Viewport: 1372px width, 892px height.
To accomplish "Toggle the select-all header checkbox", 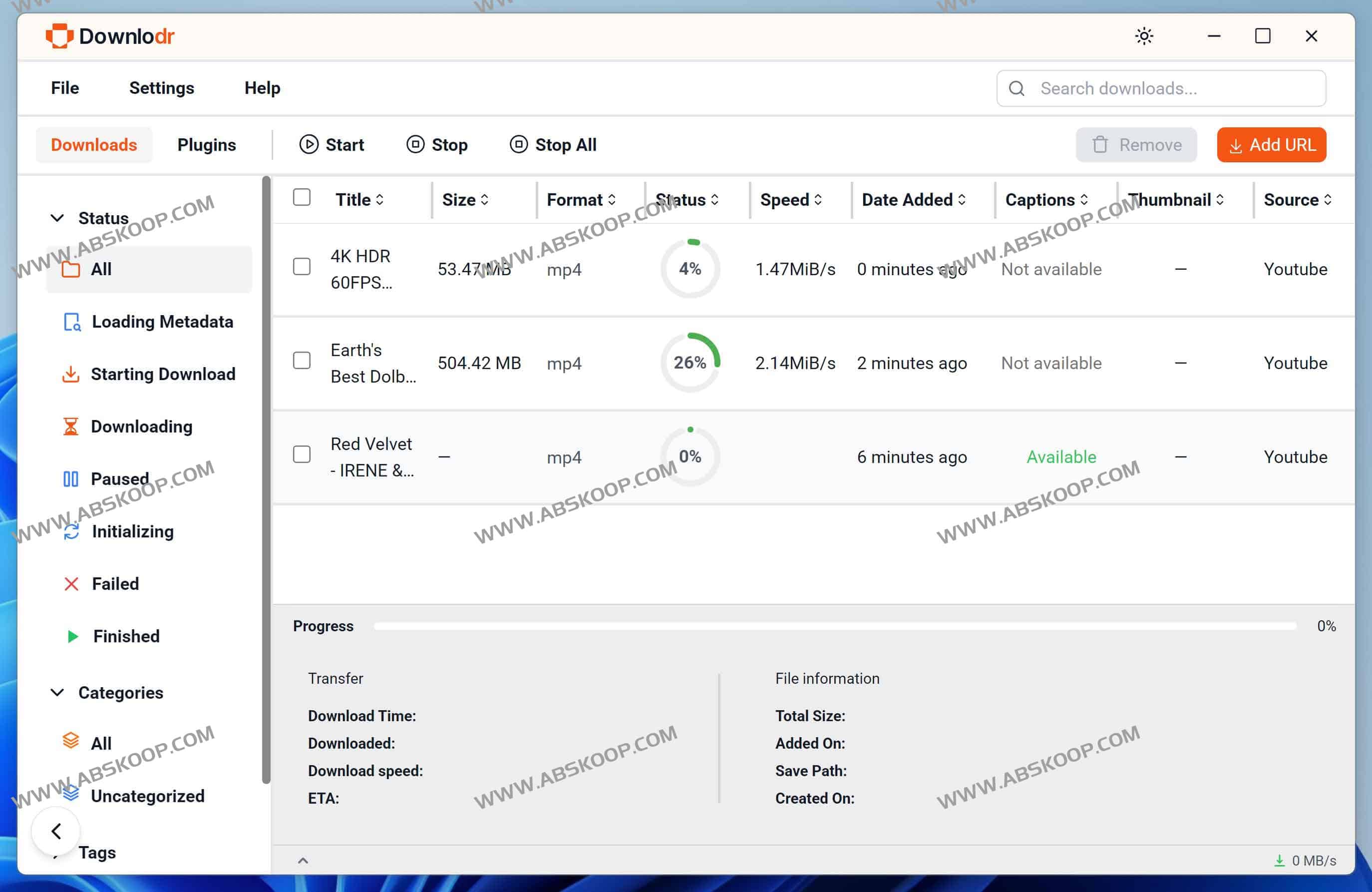I will (x=302, y=198).
